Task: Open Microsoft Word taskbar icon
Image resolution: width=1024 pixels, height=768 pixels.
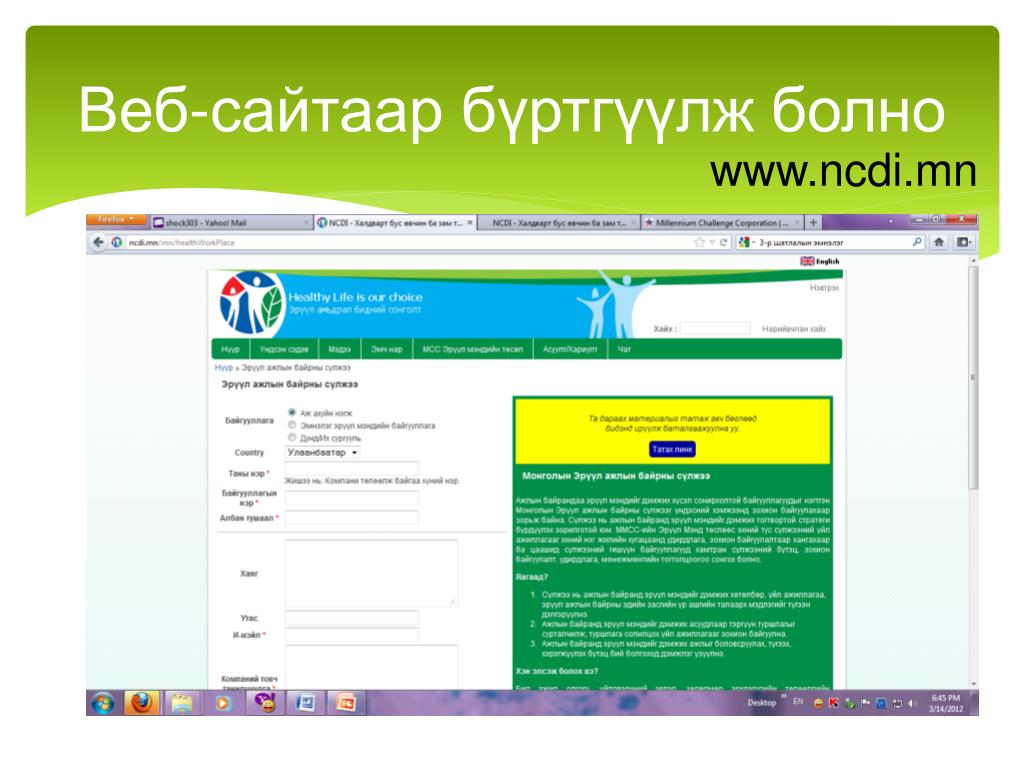Action: click(x=305, y=703)
